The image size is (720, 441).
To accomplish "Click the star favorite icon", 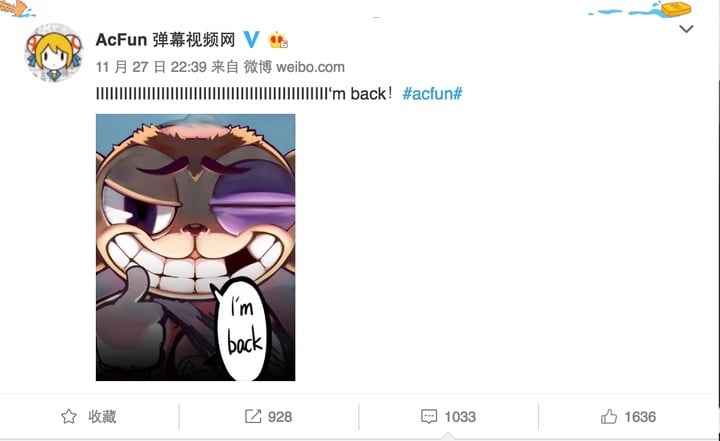I will pos(69,417).
